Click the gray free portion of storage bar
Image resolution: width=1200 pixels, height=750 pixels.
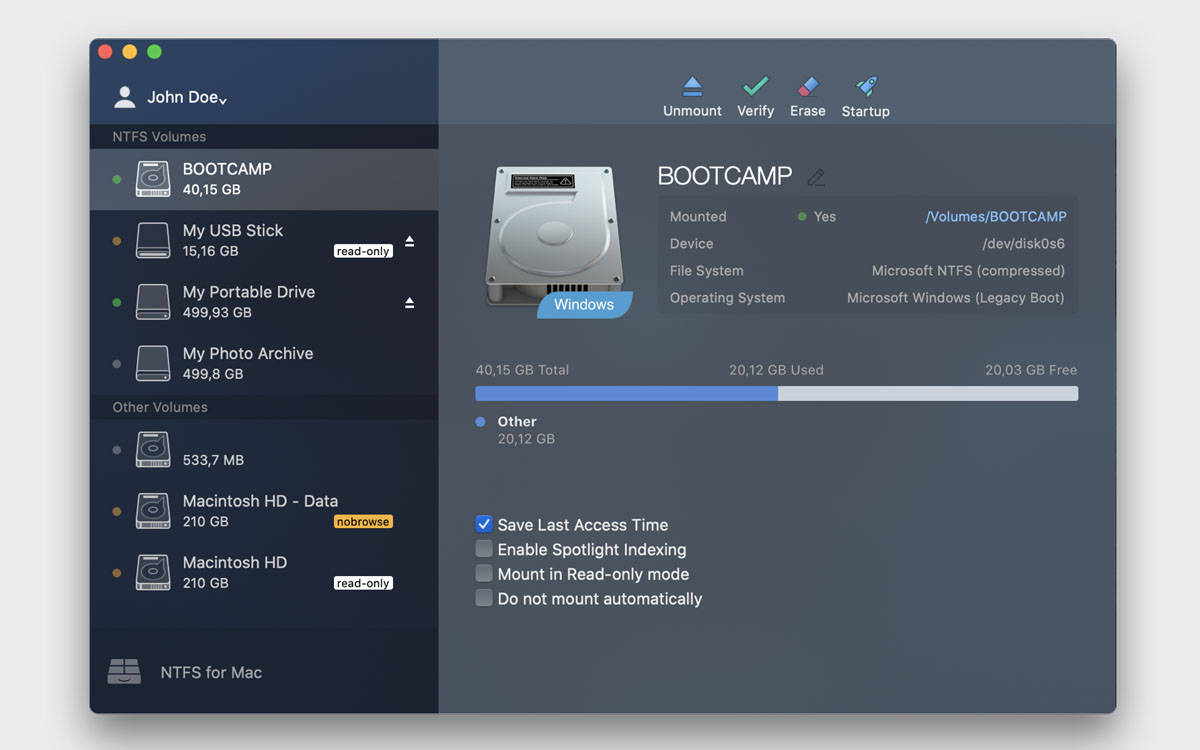[x=928, y=394]
